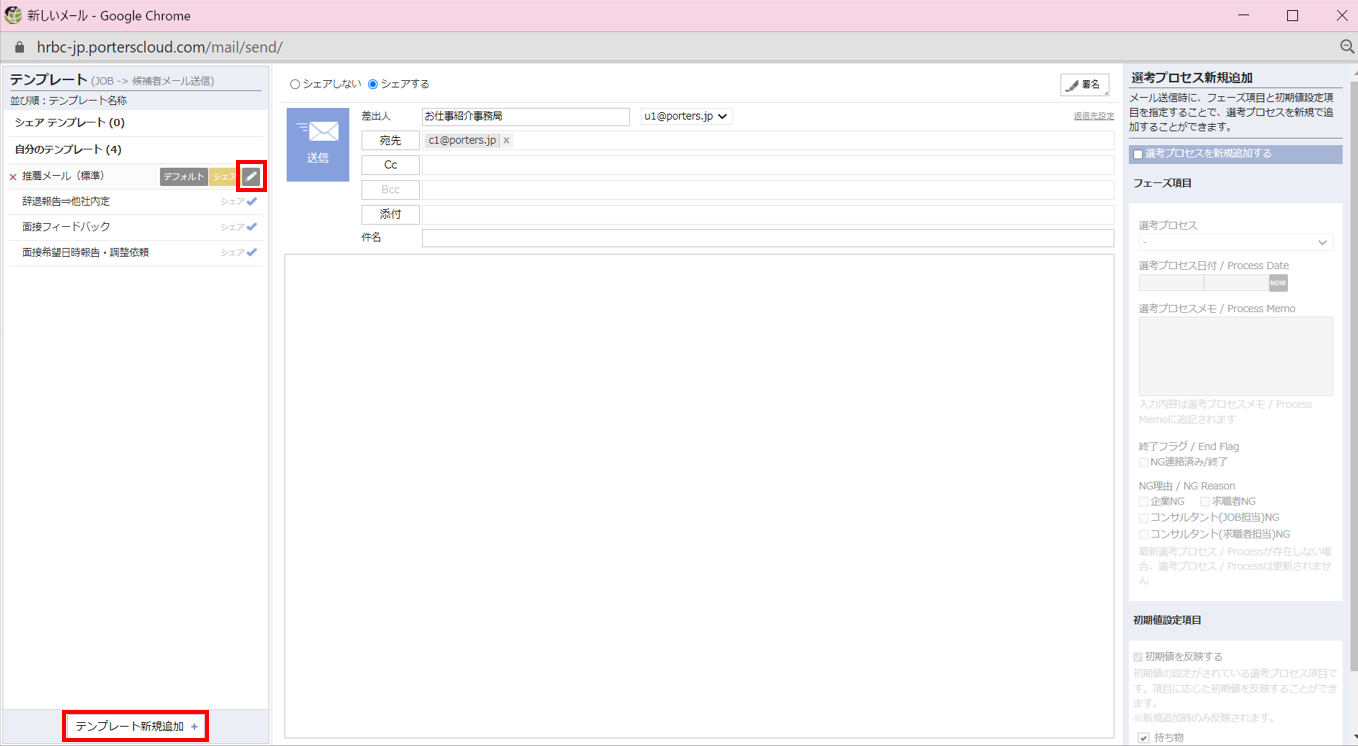Screen dimensions: 1358x746
Task: Open 面接希望日時報告・調整依頼 template
Action: [86, 253]
